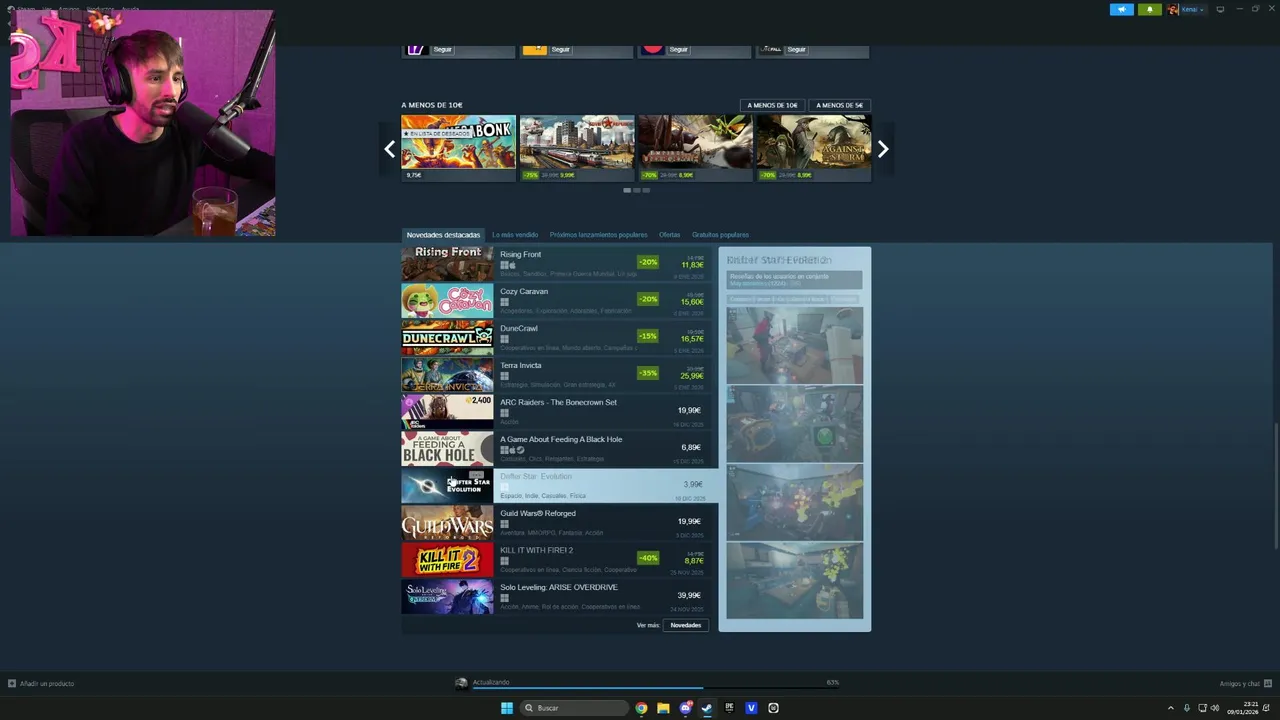Select 'A MENOS DE 10€' filter button

(x=772, y=105)
